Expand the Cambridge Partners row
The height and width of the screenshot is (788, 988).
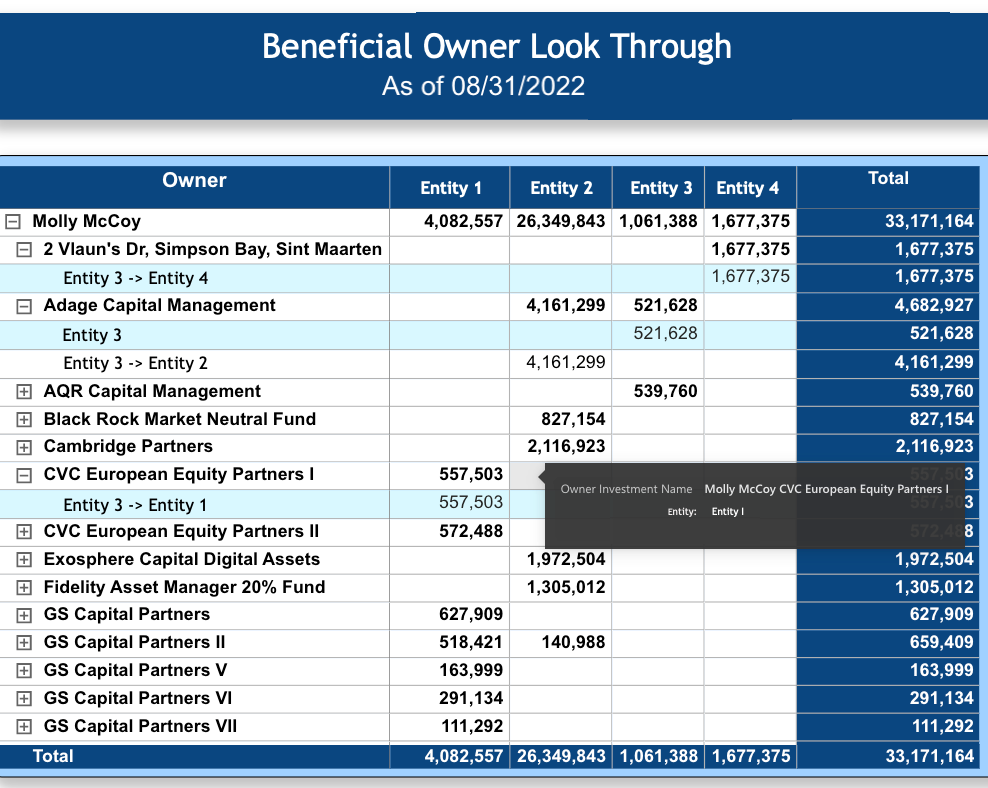(x=24, y=447)
